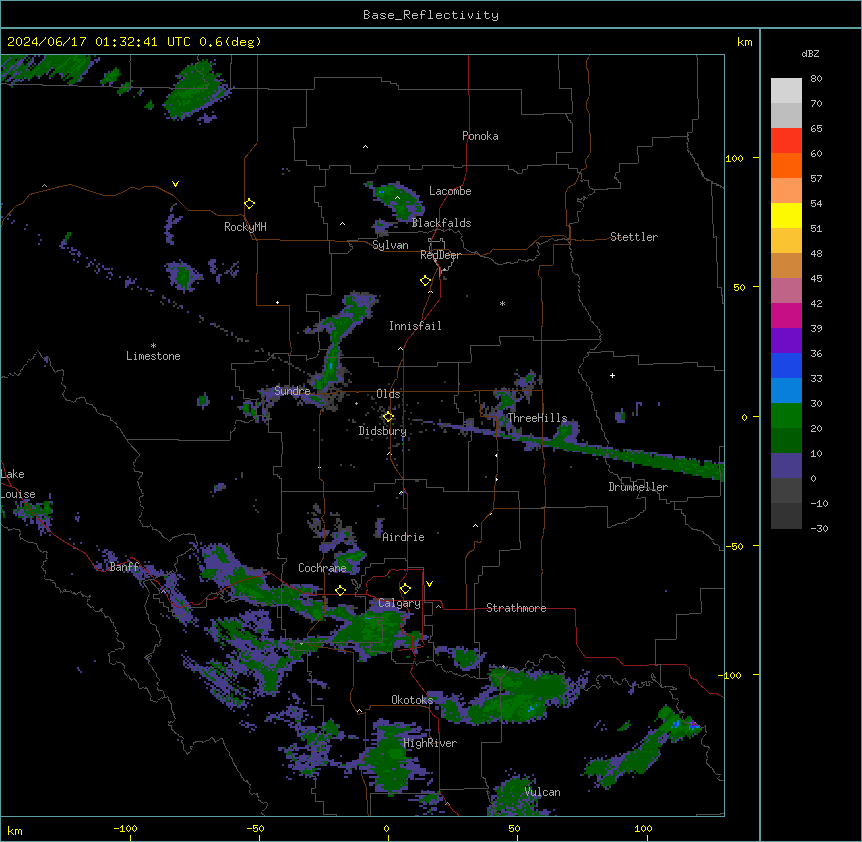This screenshot has width=862, height=842.
Task: Click the blue 36 dBZ legend swatch
Action: [x=786, y=365]
